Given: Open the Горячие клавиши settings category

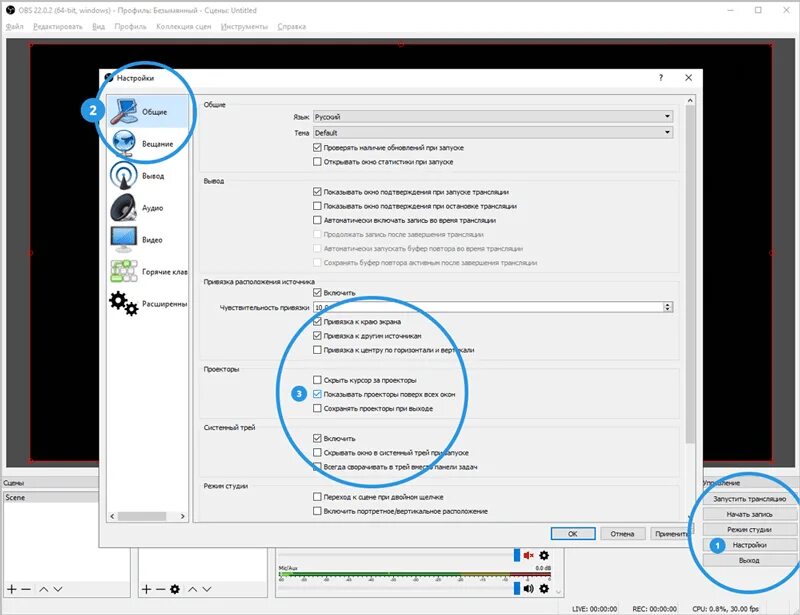Looking at the screenshot, I should pyautogui.click(x=147, y=272).
